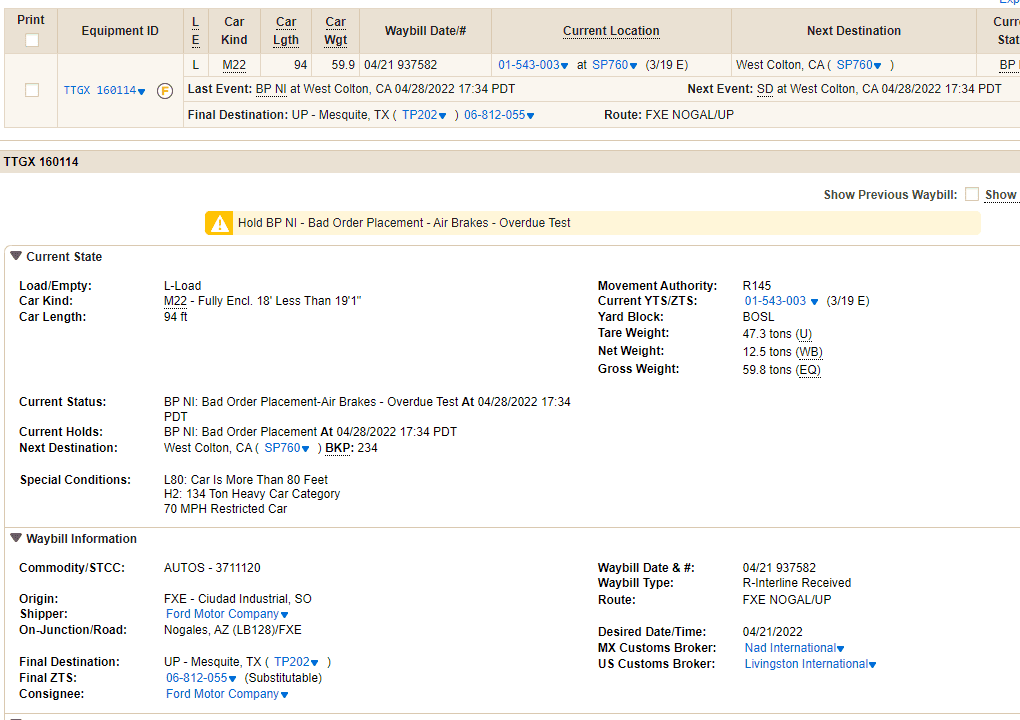This screenshot has height=720, width=1020.
Task: Click the orange F circle icon beside TTGX 160114
Action: [x=165, y=91]
